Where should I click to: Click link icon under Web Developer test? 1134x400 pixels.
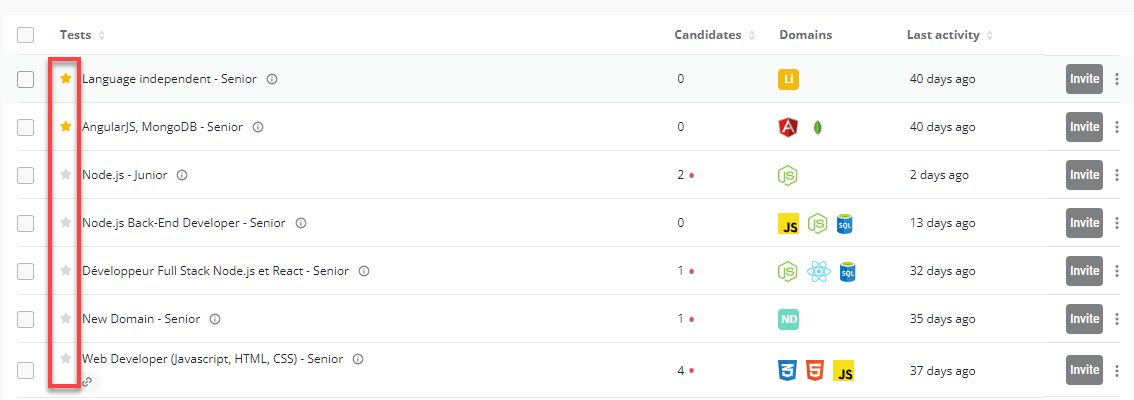(87, 382)
